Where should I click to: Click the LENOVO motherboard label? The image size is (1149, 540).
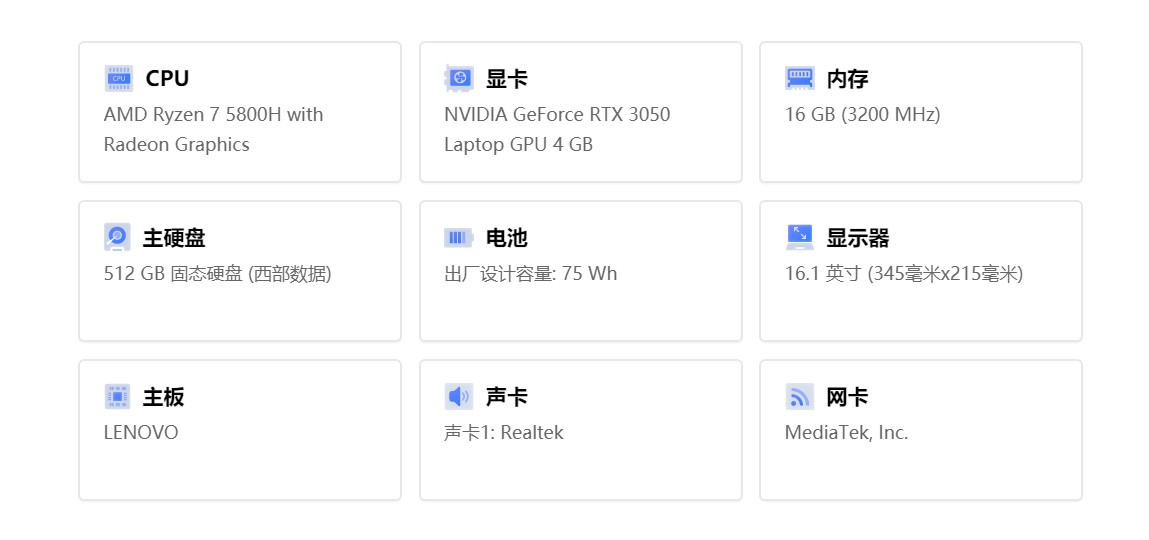click(x=141, y=432)
